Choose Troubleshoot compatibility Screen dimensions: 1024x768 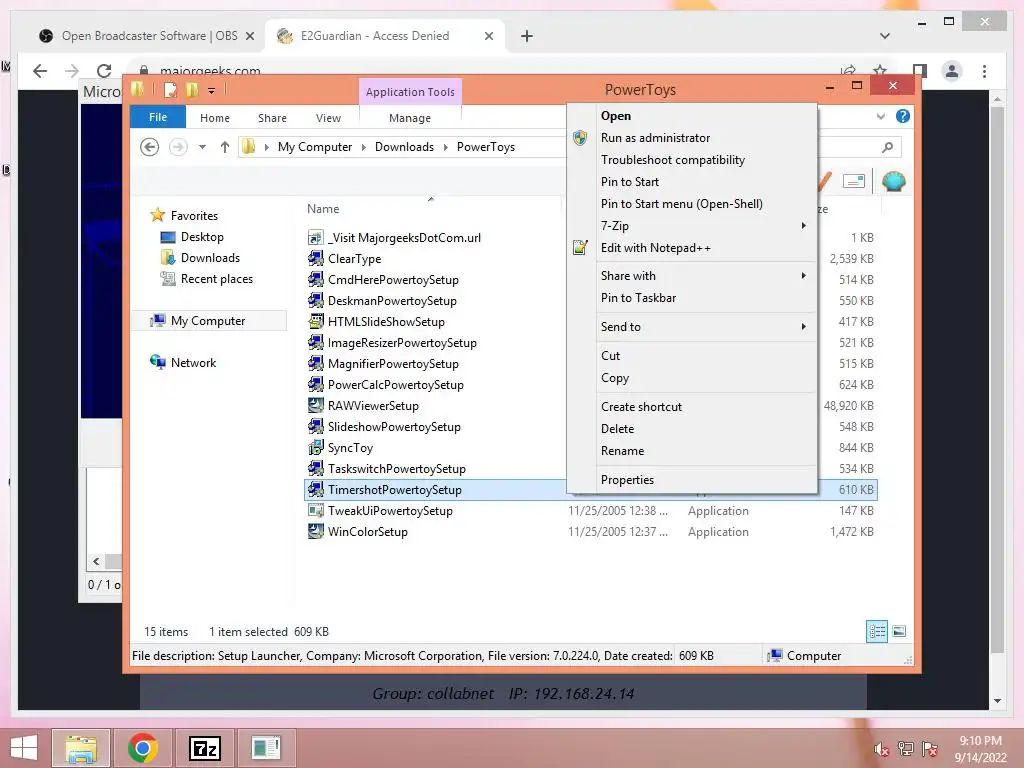pos(692,160)
